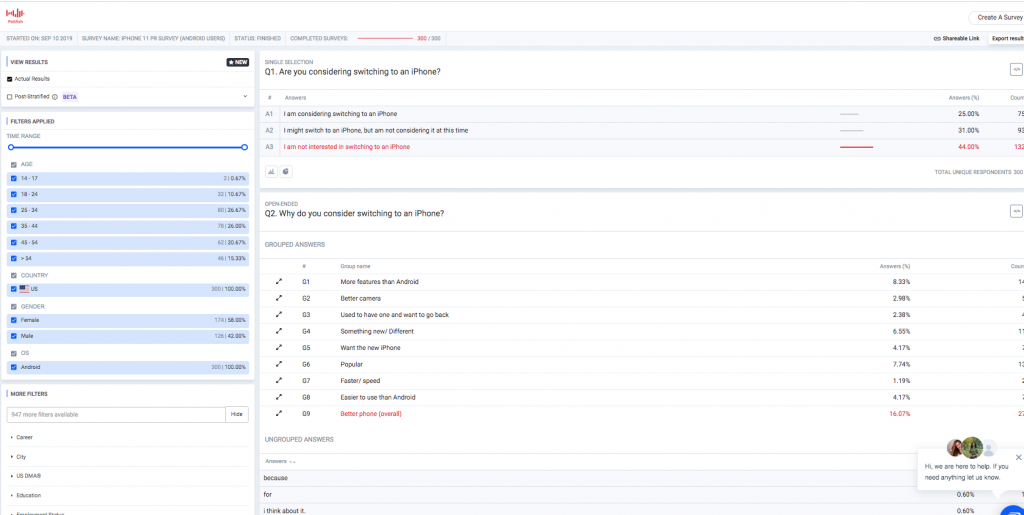1024x515 pixels.
Task: Select answer row A1 considering switching
Action: tap(642, 114)
